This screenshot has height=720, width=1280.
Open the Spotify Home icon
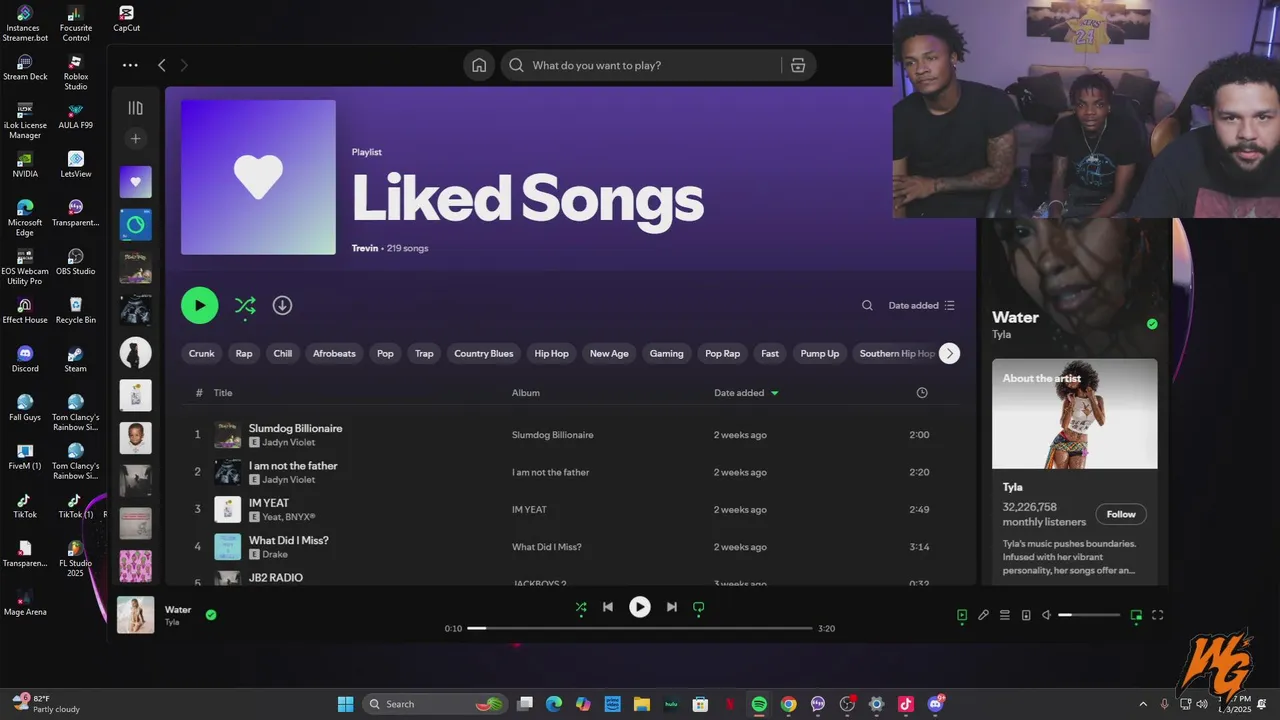tap(479, 65)
